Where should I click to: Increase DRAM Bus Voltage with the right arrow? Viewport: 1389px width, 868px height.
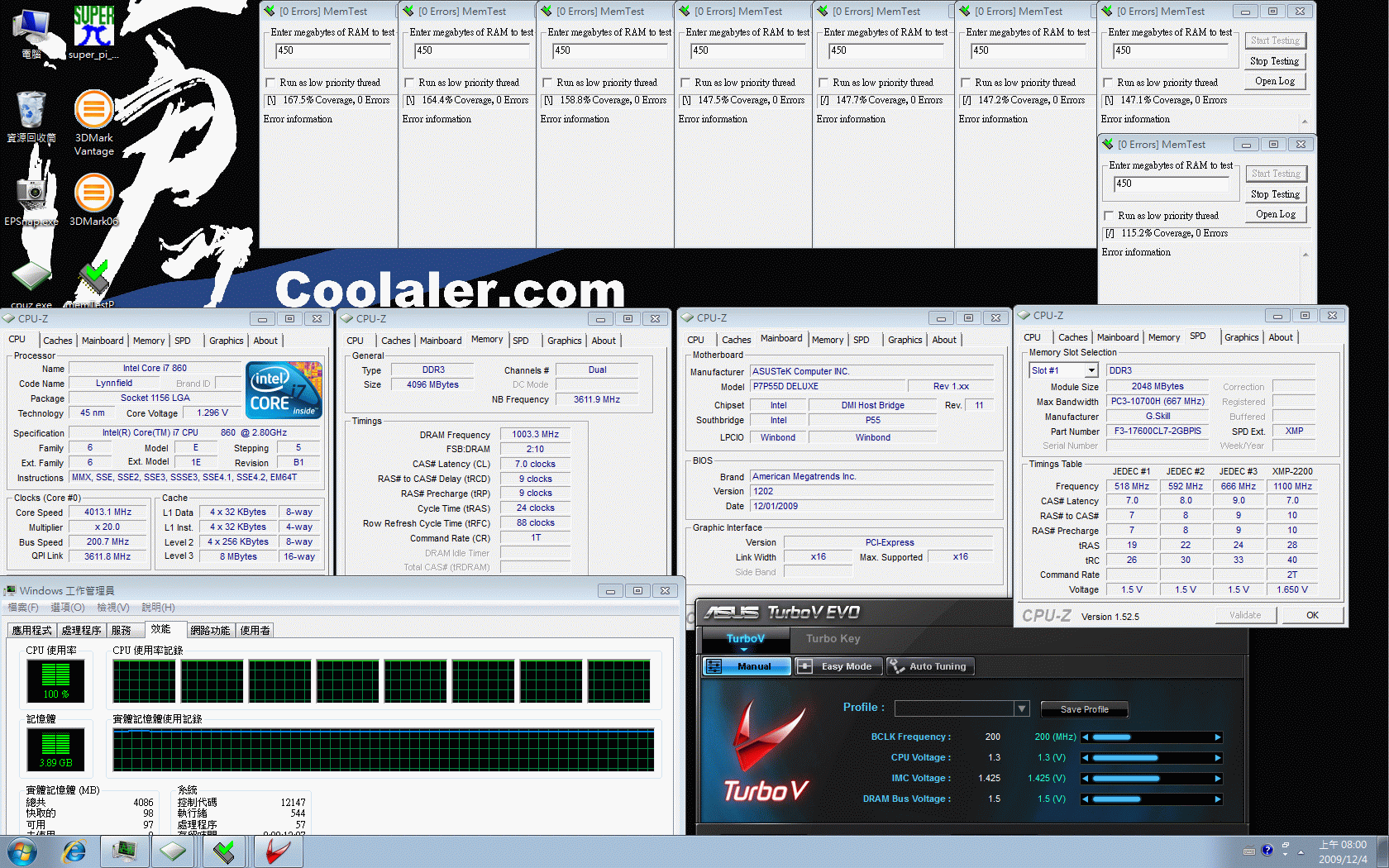pyautogui.click(x=1218, y=799)
